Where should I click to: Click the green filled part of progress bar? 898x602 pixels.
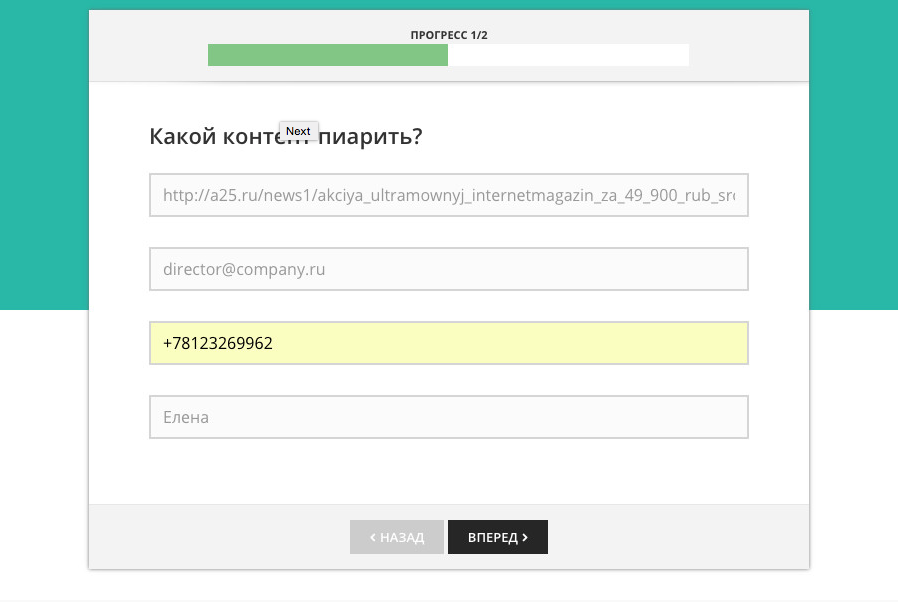[x=327, y=56]
